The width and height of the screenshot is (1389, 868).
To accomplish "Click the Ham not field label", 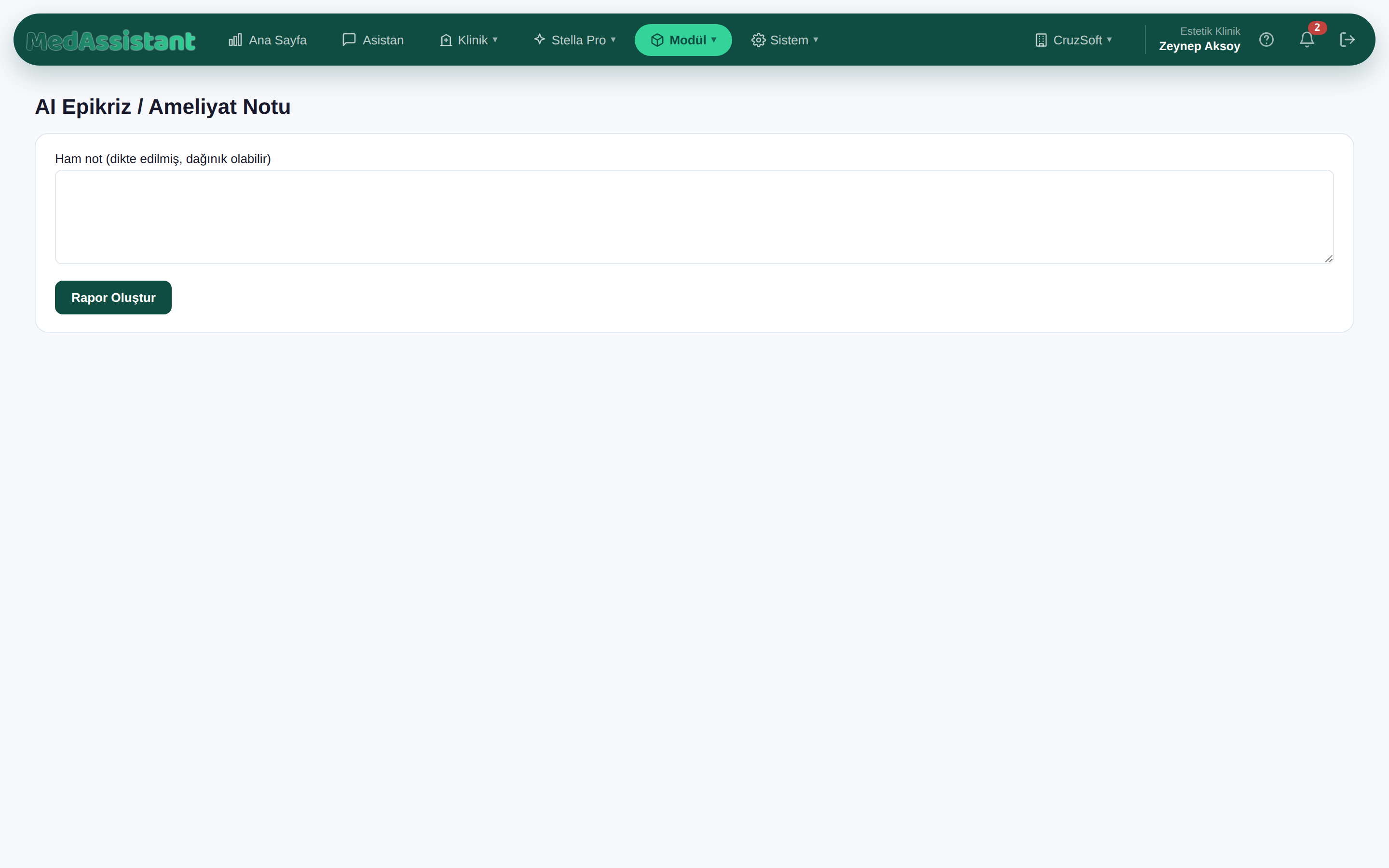I will [163, 159].
